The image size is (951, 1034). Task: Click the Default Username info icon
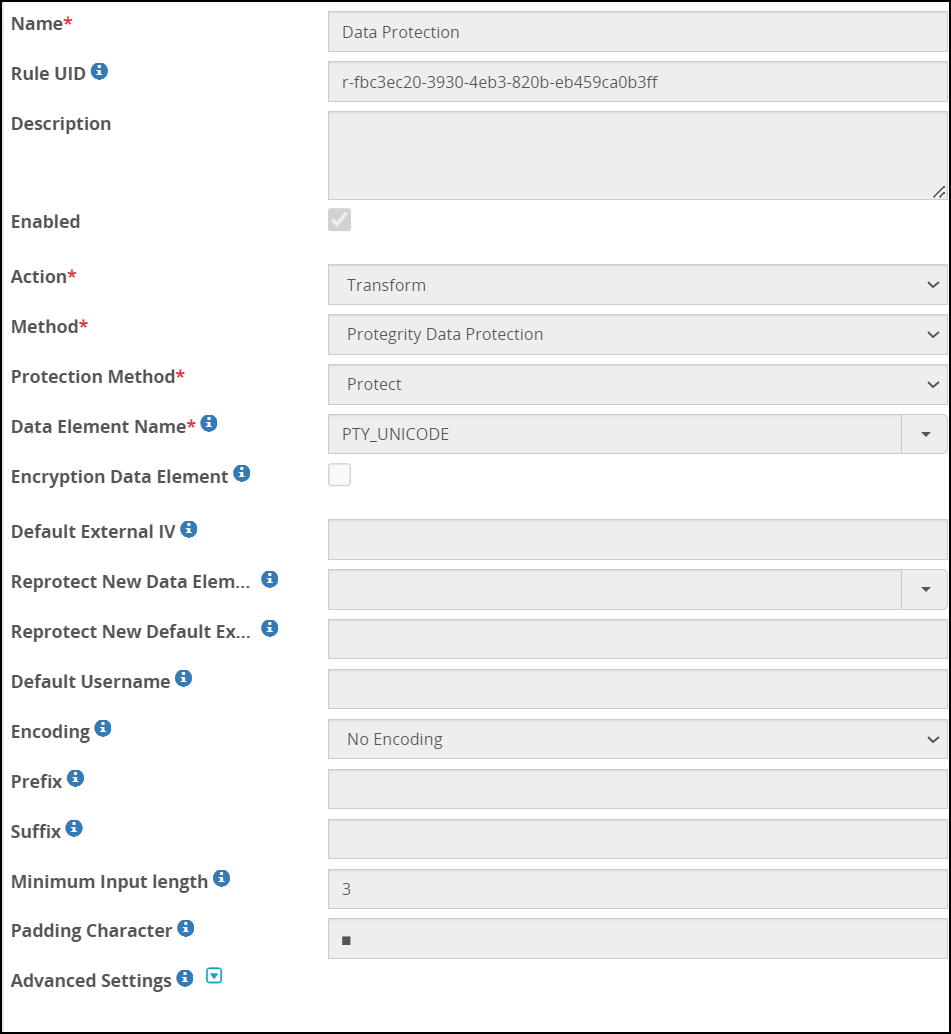183,679
